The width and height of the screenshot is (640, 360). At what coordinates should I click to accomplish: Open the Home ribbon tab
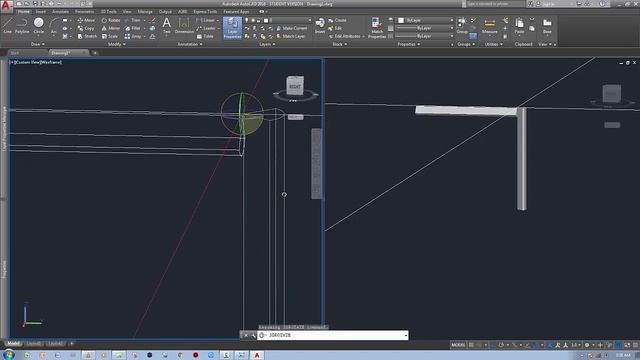(23, 12)
